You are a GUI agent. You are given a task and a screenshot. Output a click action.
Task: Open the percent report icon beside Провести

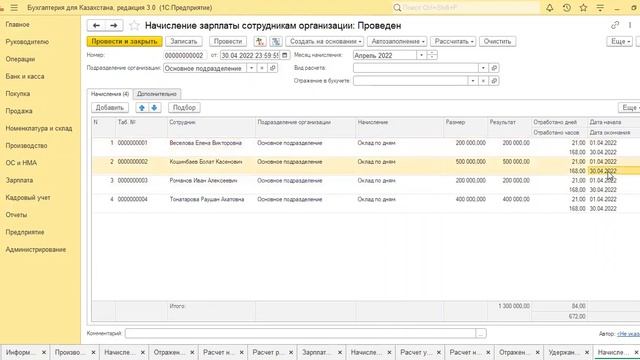pyautogui.click(x=276, y=41)
